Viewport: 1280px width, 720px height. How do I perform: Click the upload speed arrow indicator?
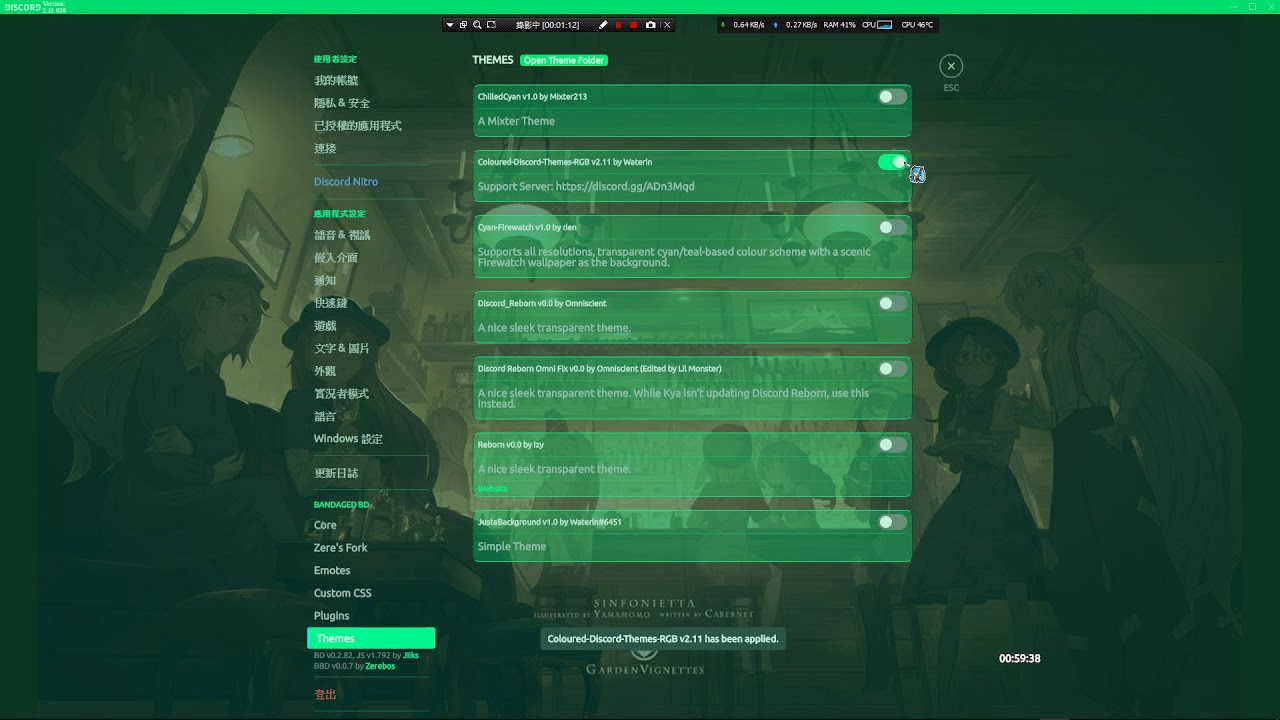(x=776, y=25)
